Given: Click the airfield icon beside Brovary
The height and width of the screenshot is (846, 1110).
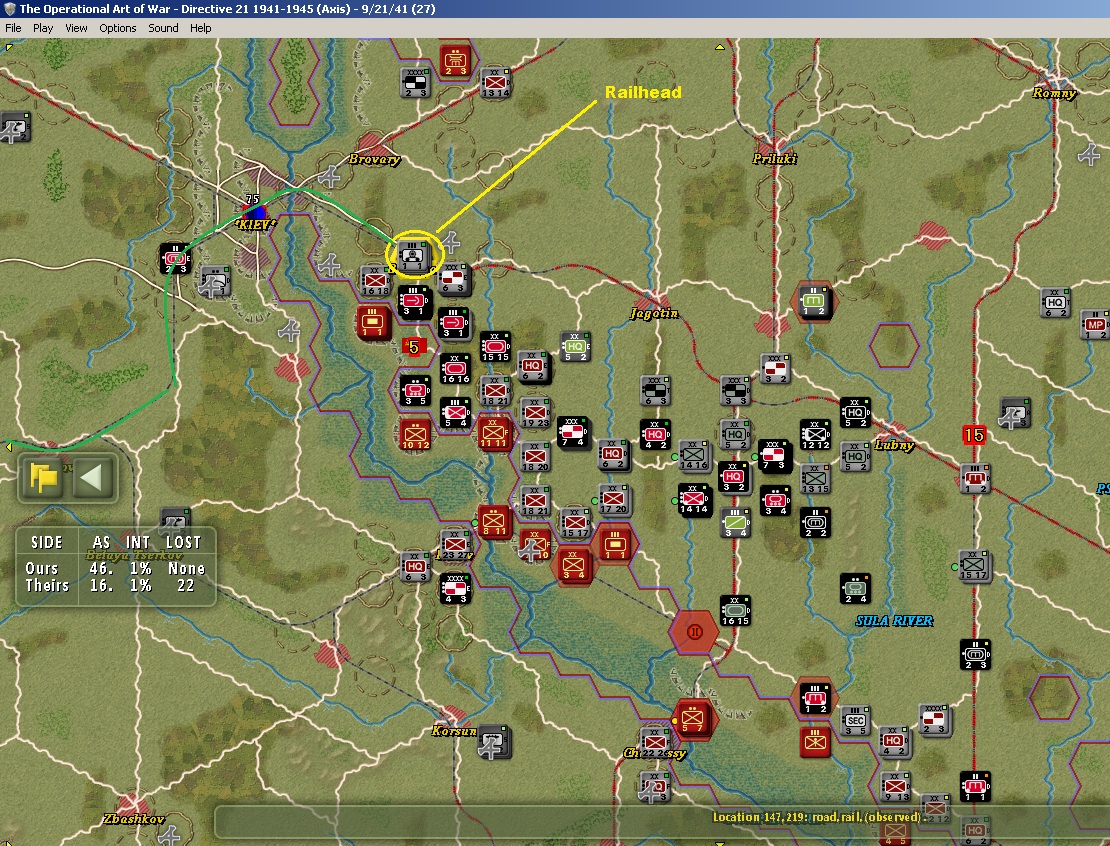Looking at the screenshot, I should [331, 175].
